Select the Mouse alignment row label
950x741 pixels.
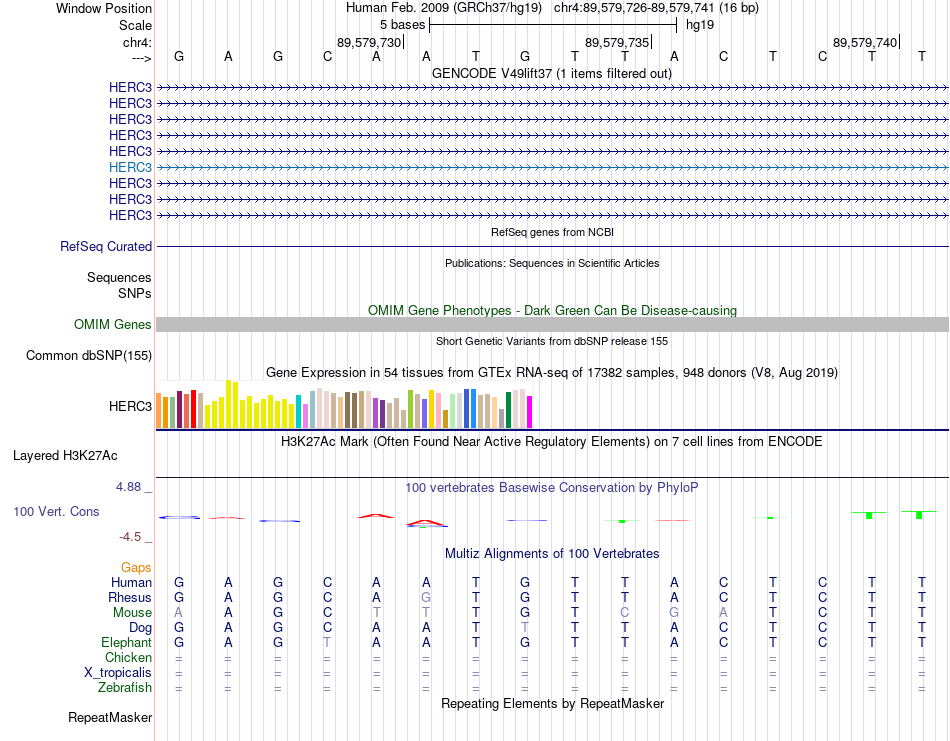(132, 613)
